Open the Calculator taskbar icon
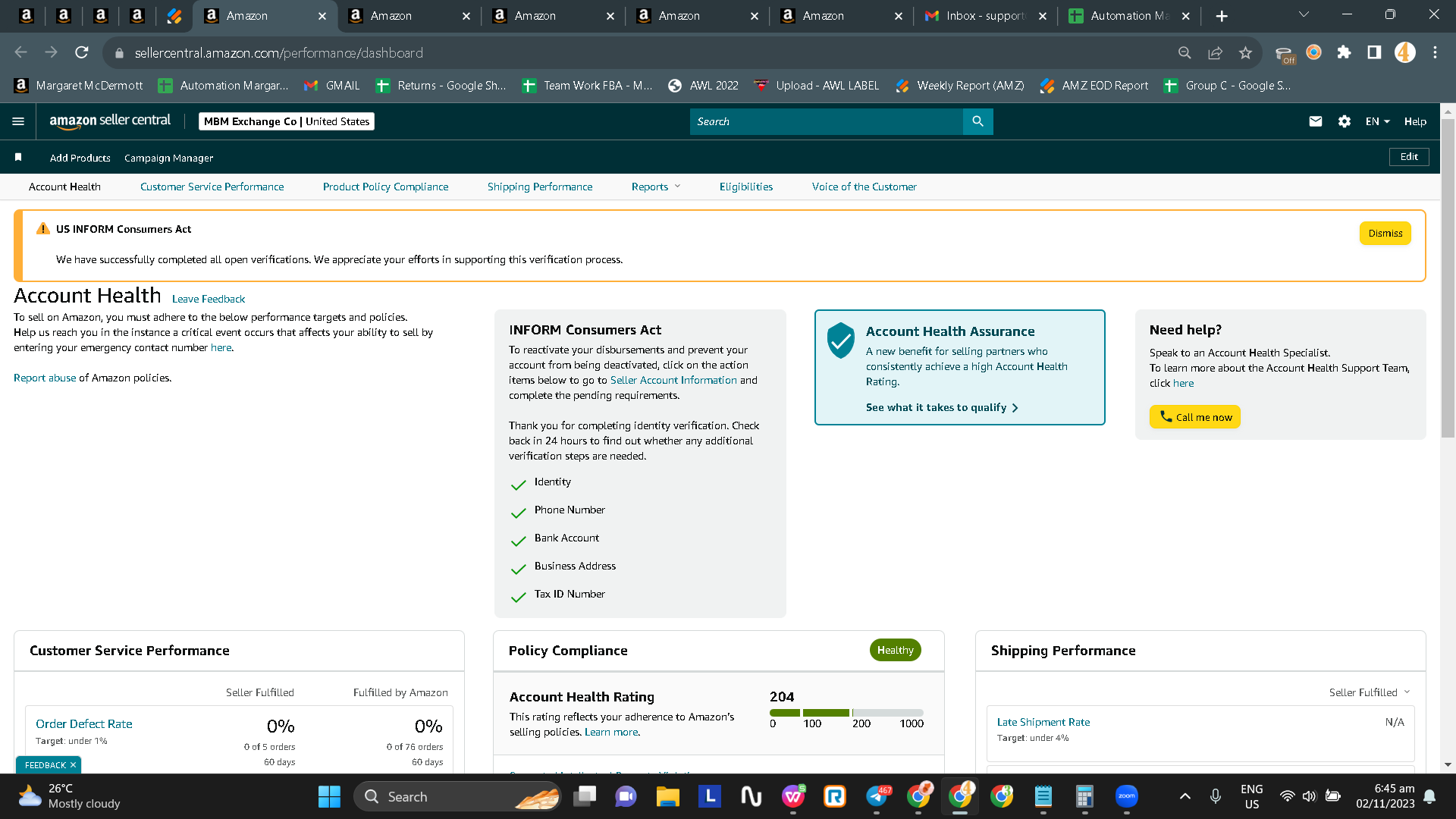The height and width of the screenshot is (819, 1456). (1084, 796)
